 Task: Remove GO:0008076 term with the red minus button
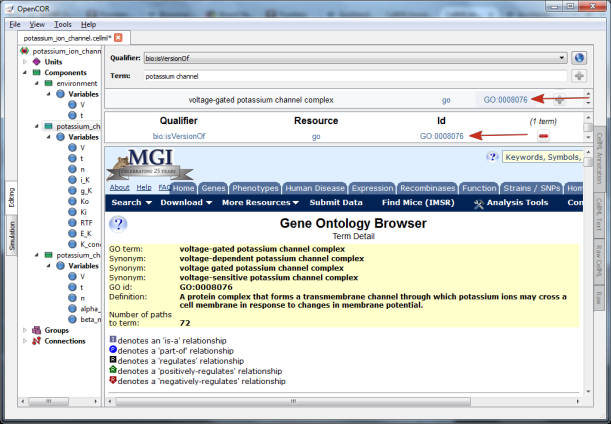[x=543, y=136]
